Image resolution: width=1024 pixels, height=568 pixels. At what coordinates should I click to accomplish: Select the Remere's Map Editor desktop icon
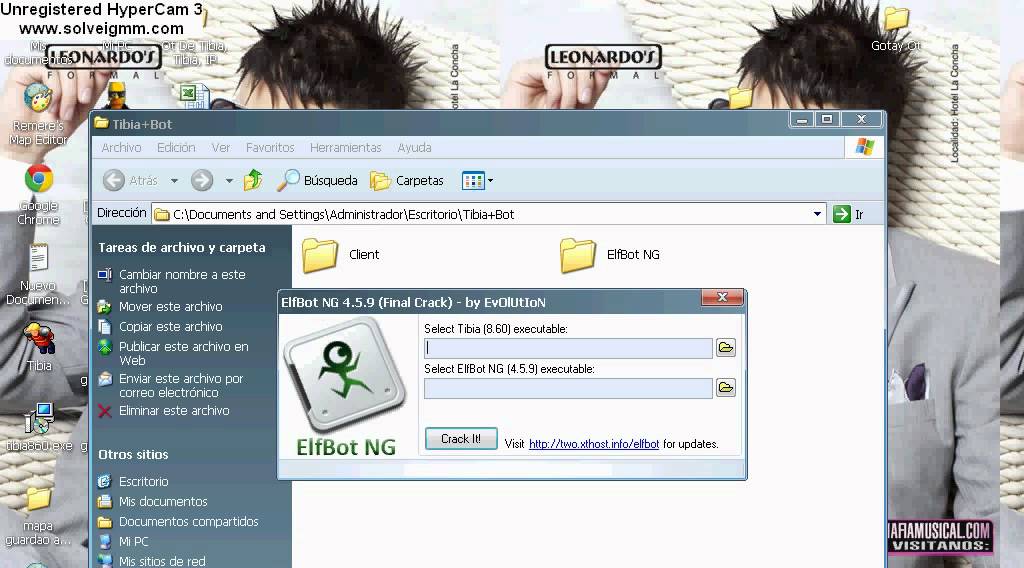39,116
